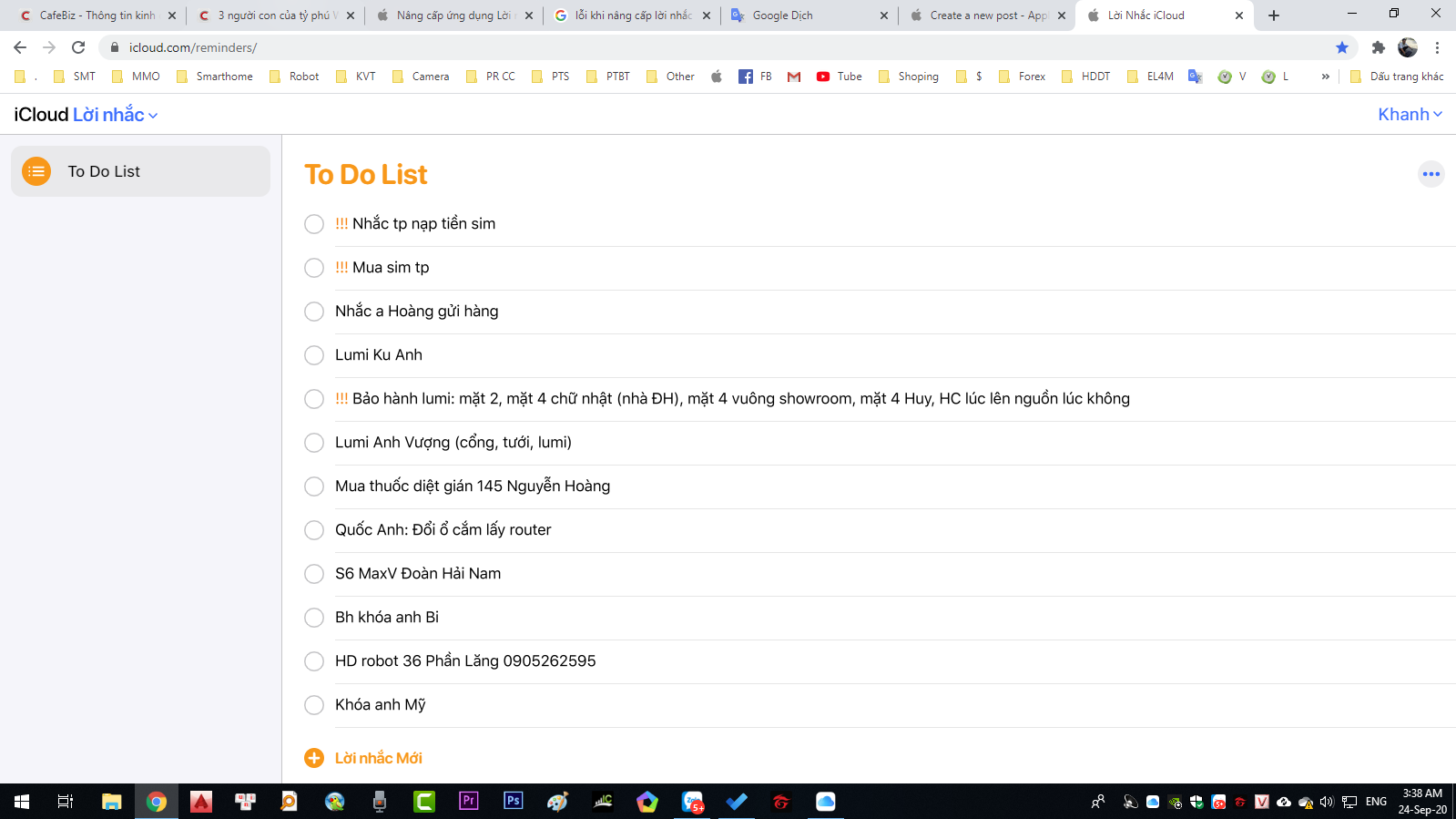Image resolution: width=1456 pixels, height=819 pixels.
Task: Switch to the CafeBiz tab
Action: point(96,15)
